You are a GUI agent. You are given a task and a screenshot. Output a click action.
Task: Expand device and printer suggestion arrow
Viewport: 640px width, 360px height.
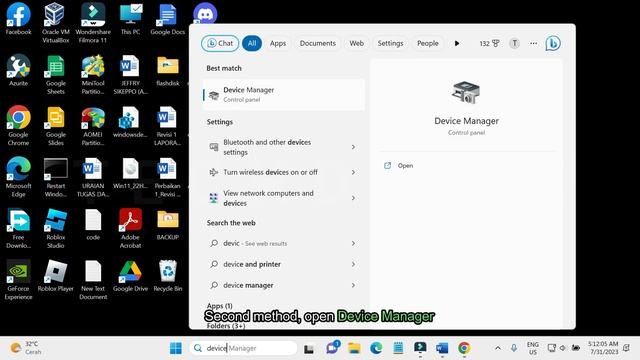(353, 264)
